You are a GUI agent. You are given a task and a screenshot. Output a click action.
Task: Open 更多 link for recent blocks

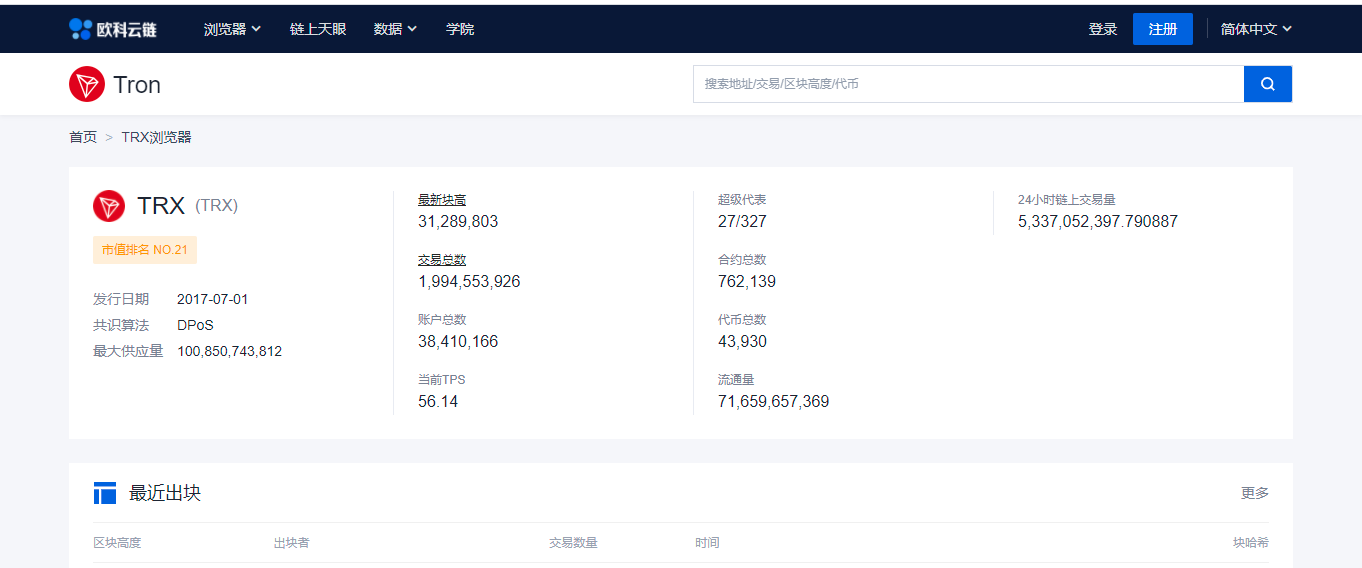(1255, 493)
